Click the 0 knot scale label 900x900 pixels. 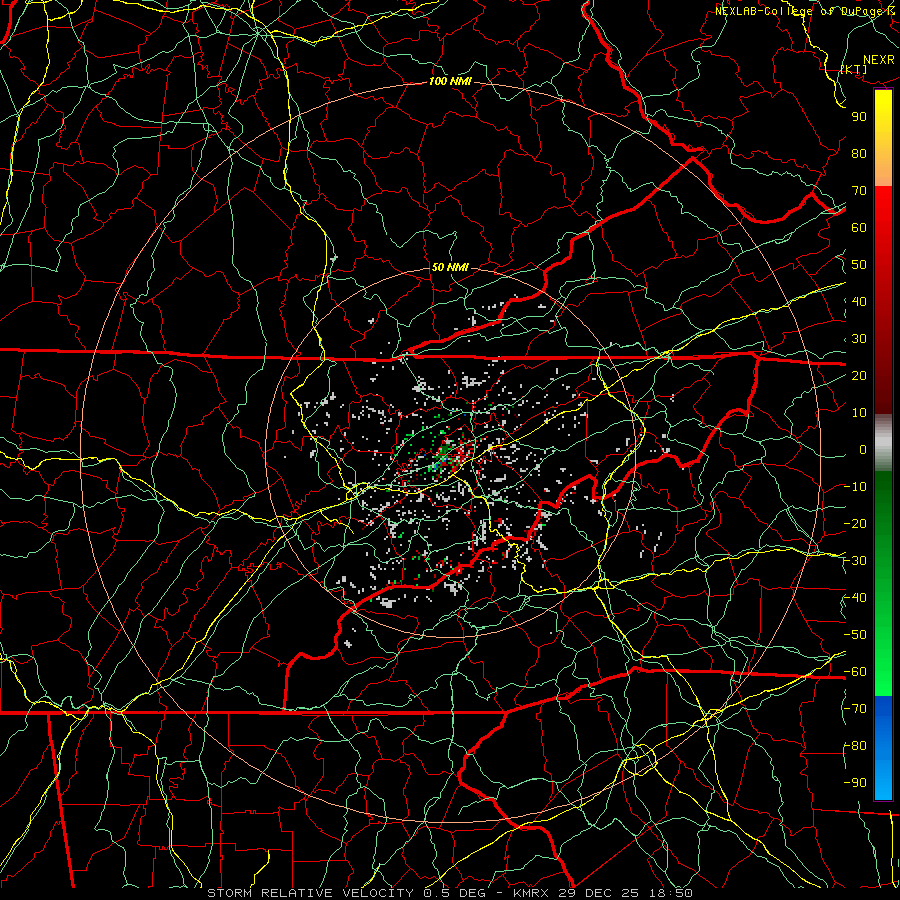tap(863, 450)
